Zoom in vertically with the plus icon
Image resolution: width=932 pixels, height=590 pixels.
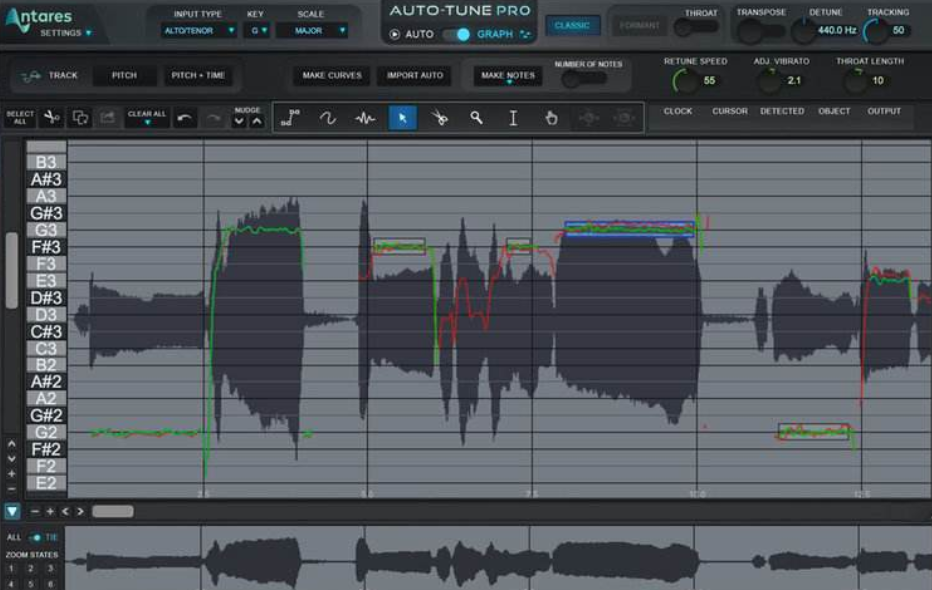tap(11, 474)
